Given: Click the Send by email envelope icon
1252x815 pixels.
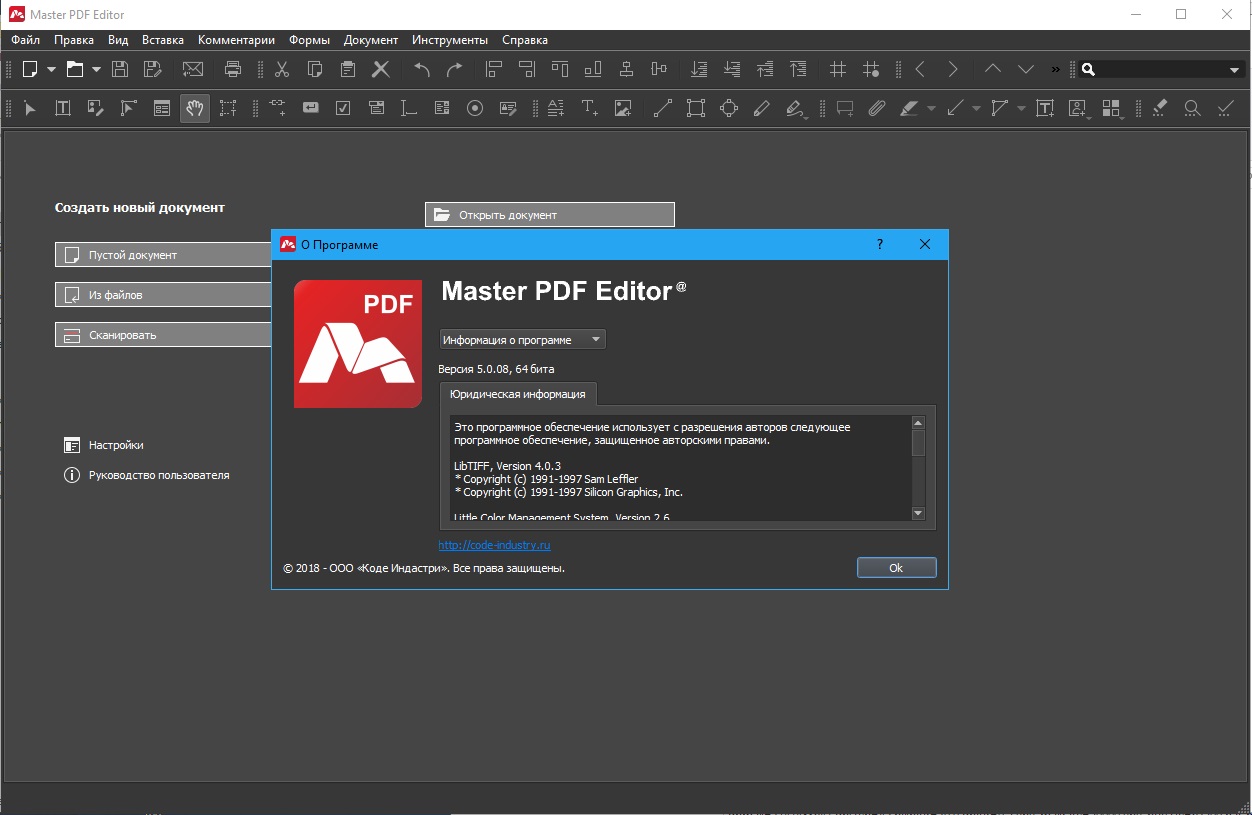Looking at the screenshot, I should coord(192,69).
